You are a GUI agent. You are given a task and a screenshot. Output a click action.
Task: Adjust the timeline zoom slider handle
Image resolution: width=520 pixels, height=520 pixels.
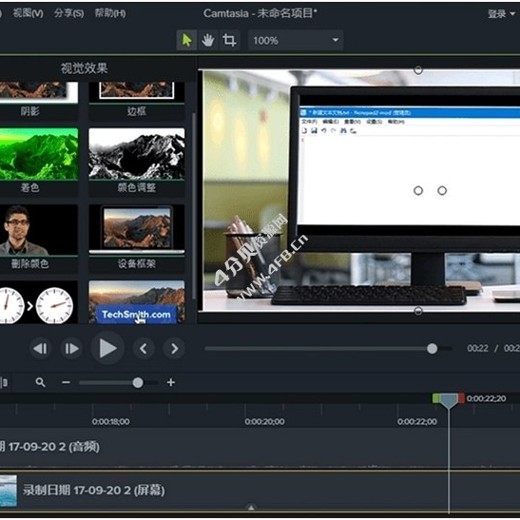pyautogui.click(x=138, y=382)
